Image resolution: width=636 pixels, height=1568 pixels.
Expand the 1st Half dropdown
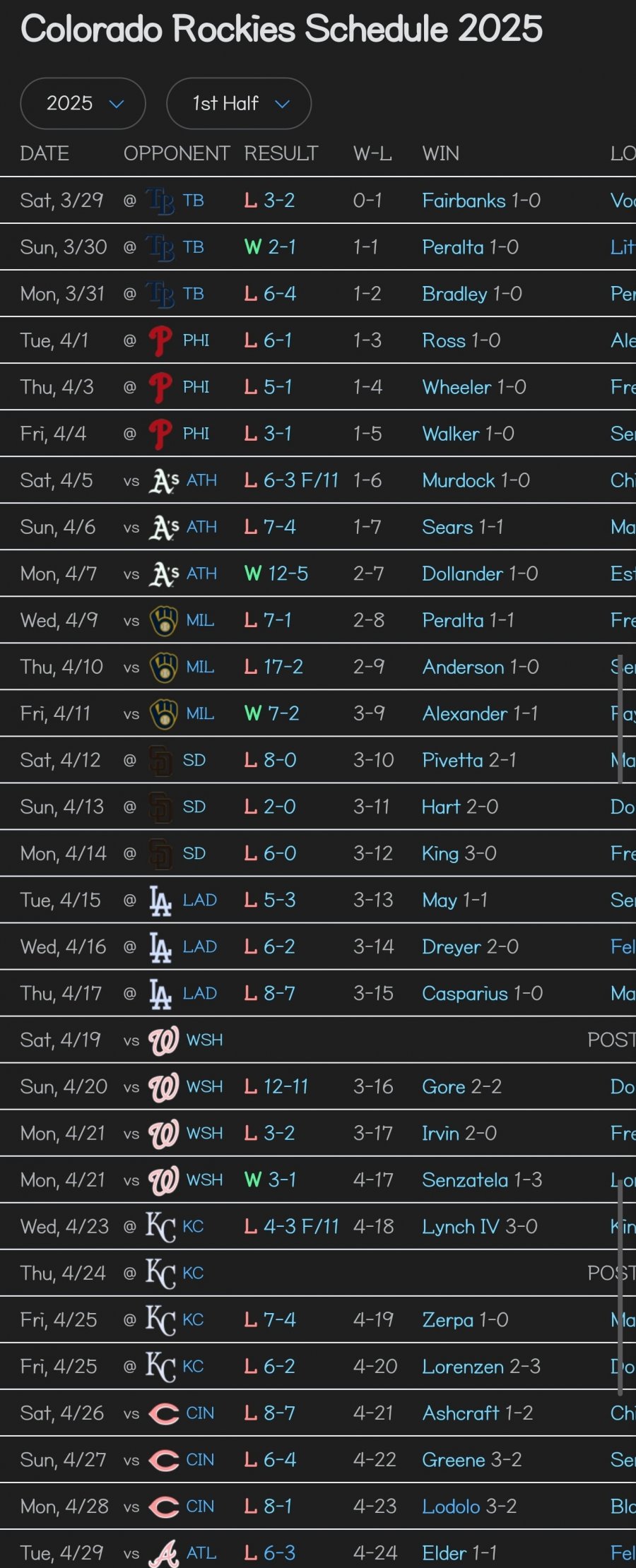click(x=239, y=103)
